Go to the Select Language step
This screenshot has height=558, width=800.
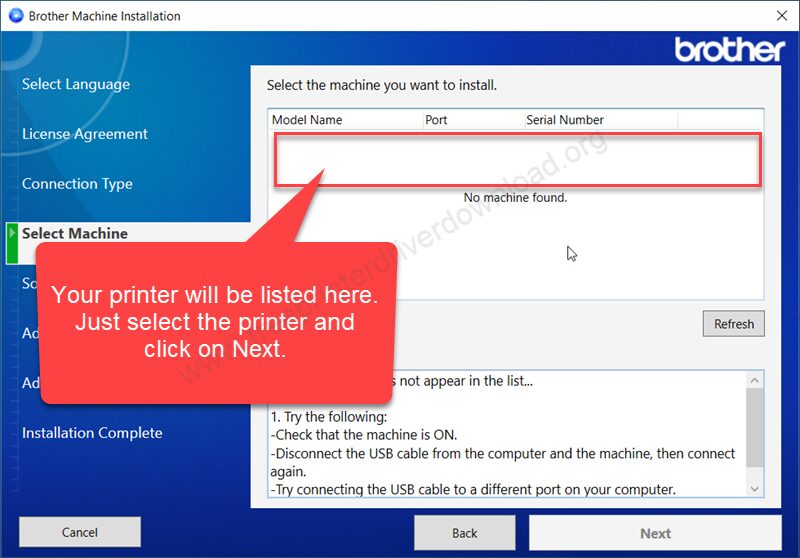(76, 84)
